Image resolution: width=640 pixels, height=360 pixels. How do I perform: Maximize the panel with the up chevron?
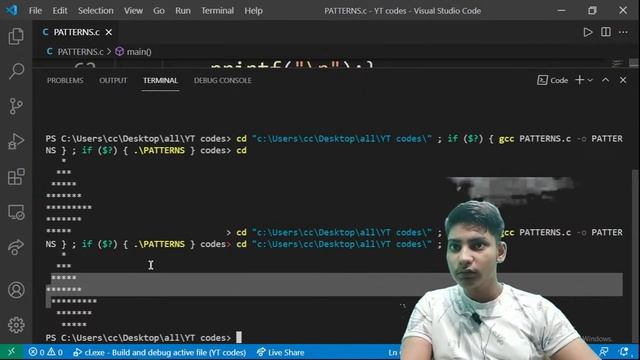click(x=605, y=80)
